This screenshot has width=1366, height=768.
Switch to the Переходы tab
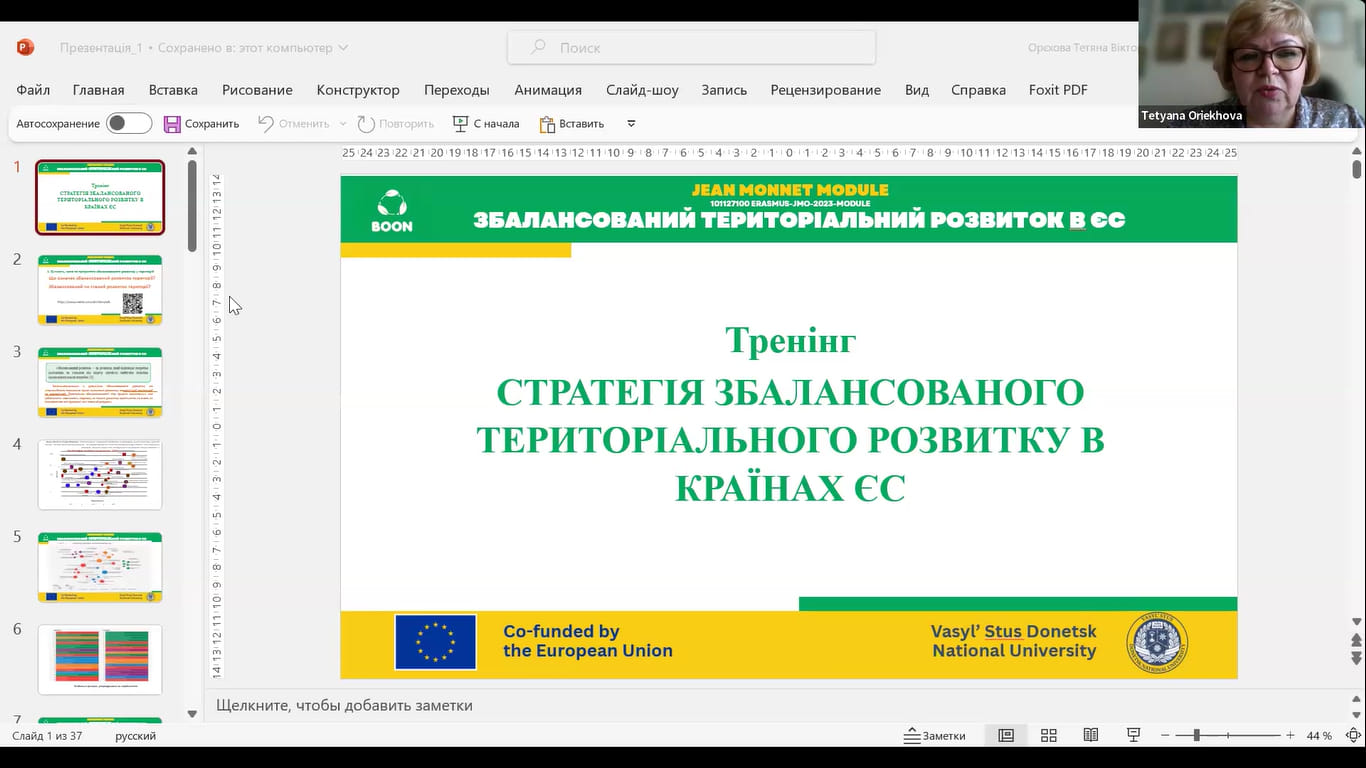pyautogui.click(x=457, y=90)
